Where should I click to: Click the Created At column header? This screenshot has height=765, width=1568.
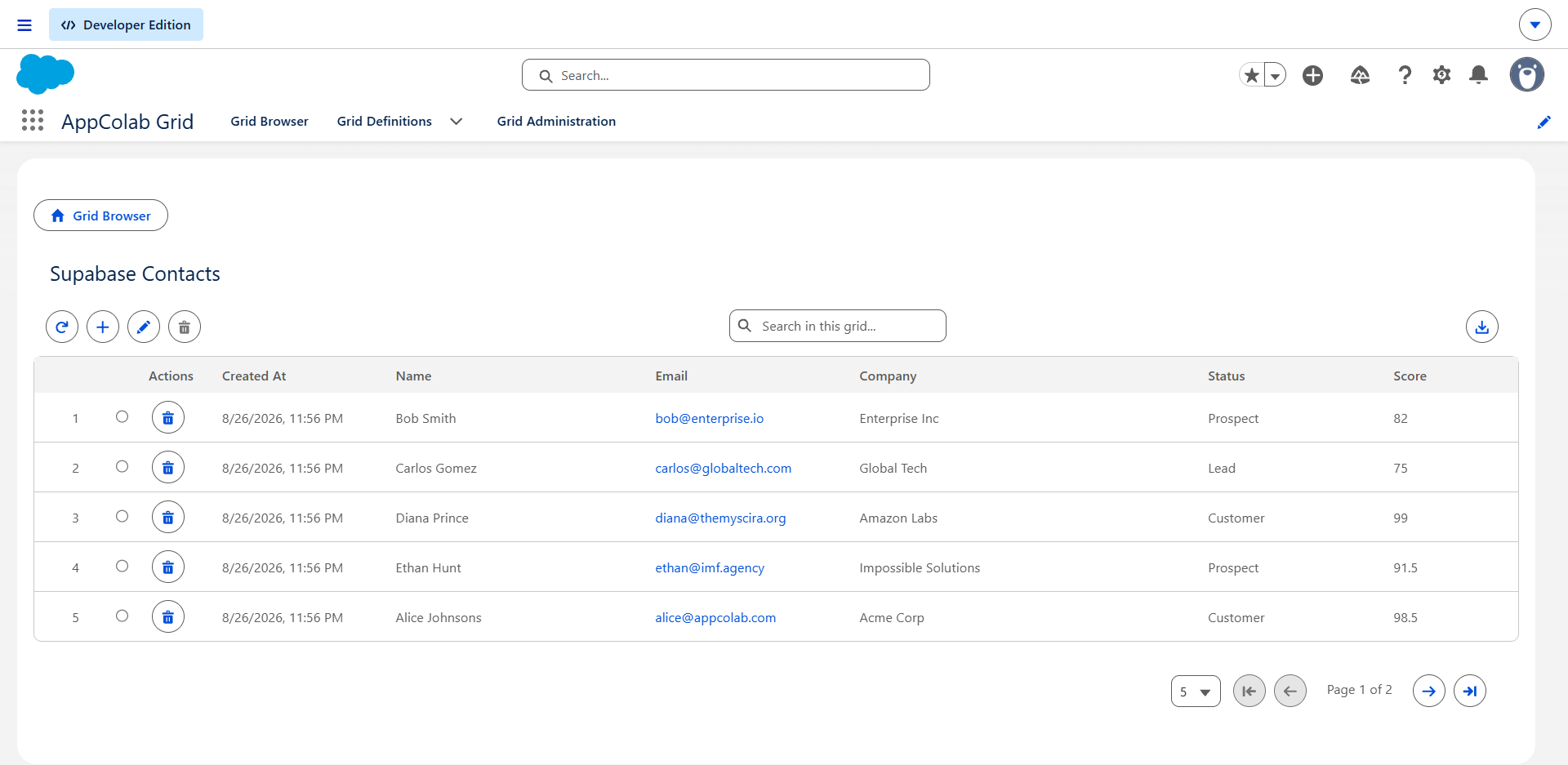(254, 376)
